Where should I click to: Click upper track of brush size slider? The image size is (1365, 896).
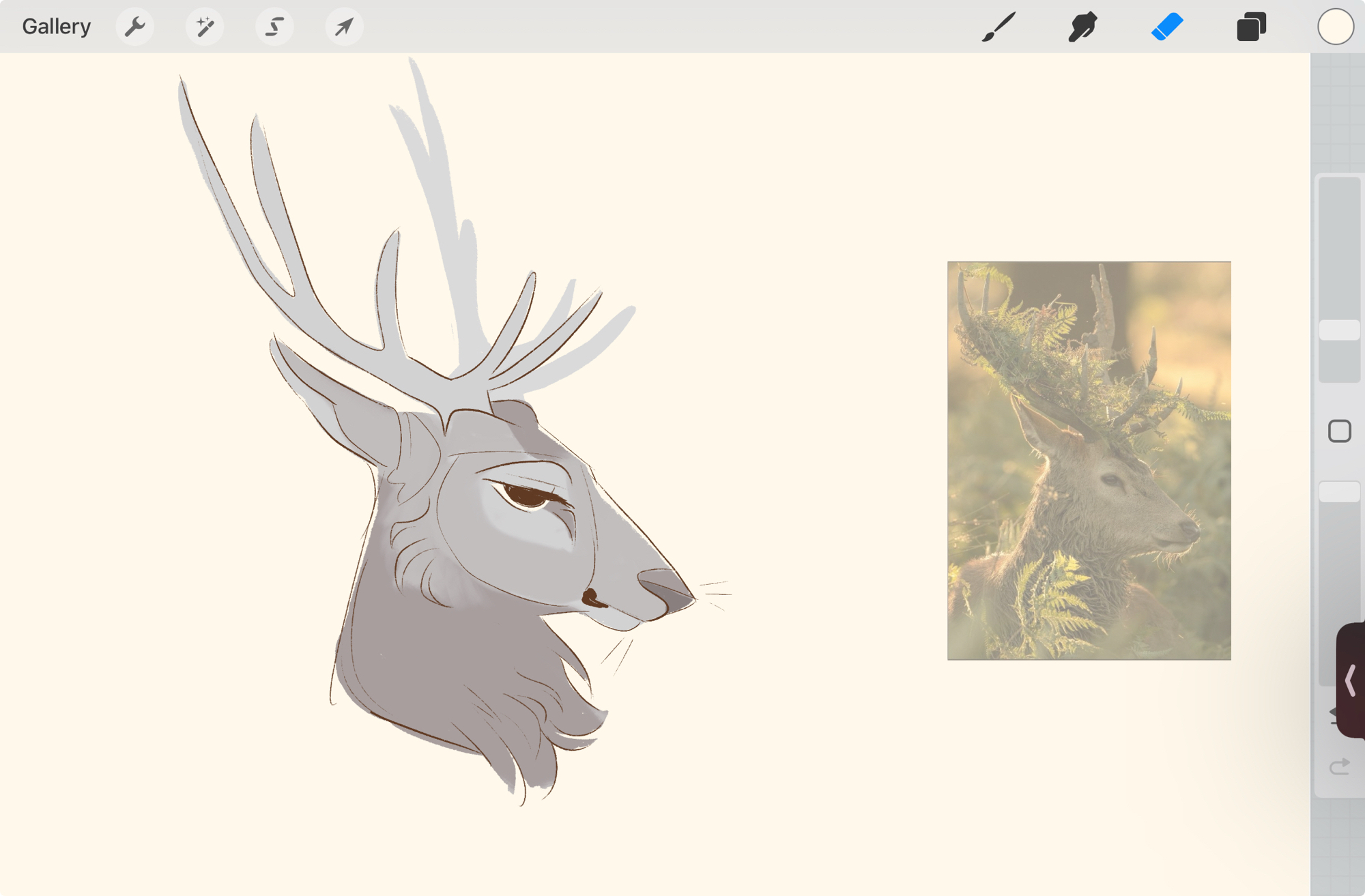click(1339, 246)
